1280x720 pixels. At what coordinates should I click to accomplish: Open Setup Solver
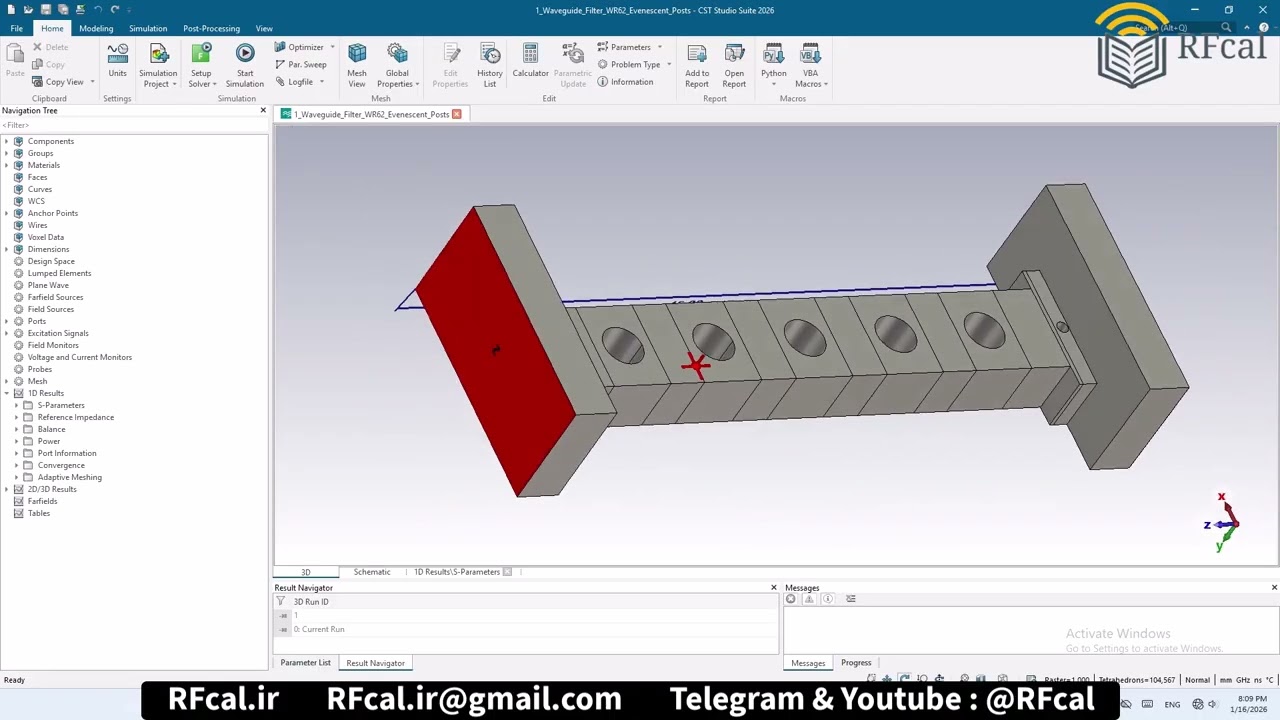(x=201, y=65)
